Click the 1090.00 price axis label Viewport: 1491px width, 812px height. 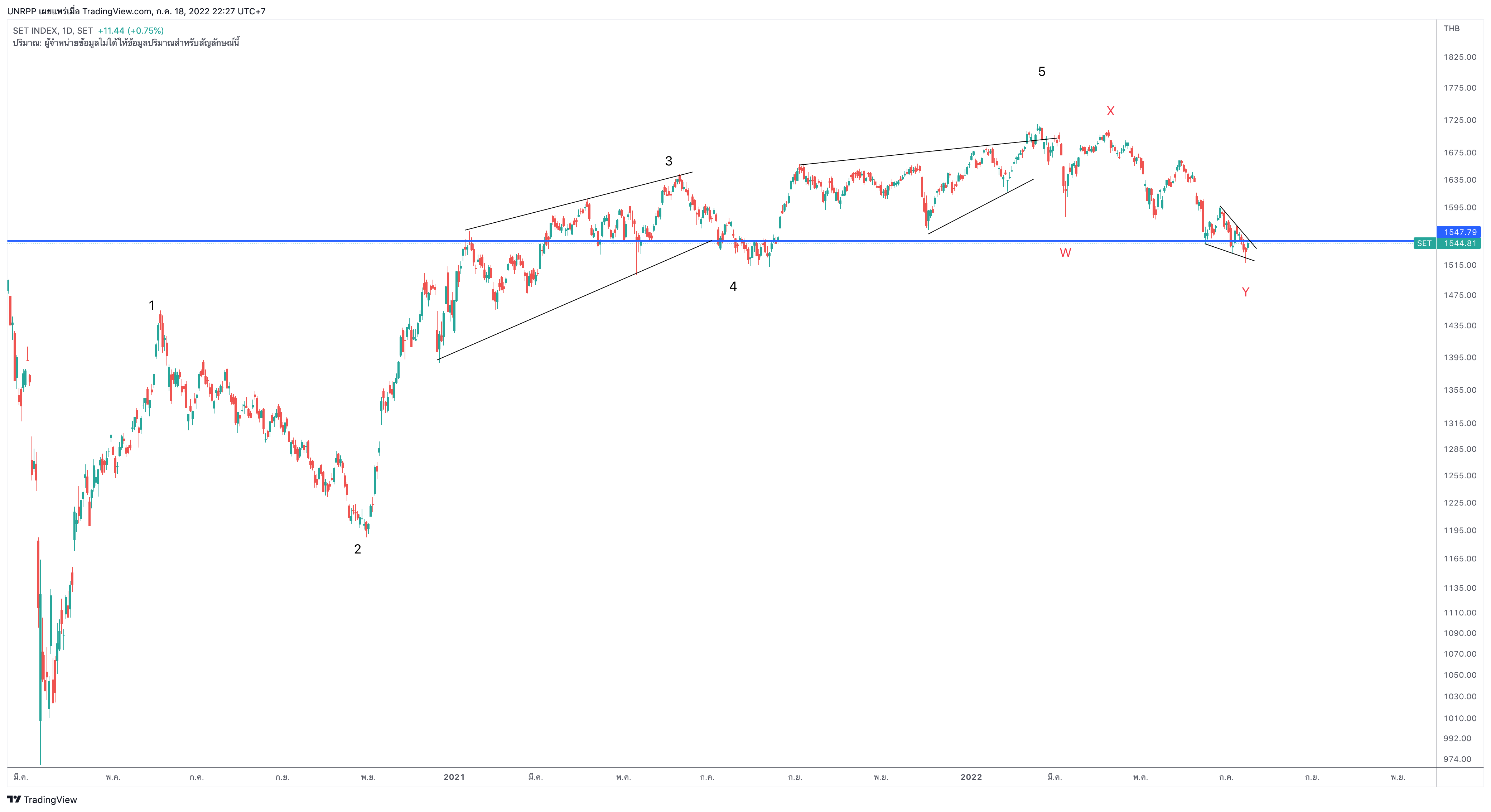(x=1460, y=633)
